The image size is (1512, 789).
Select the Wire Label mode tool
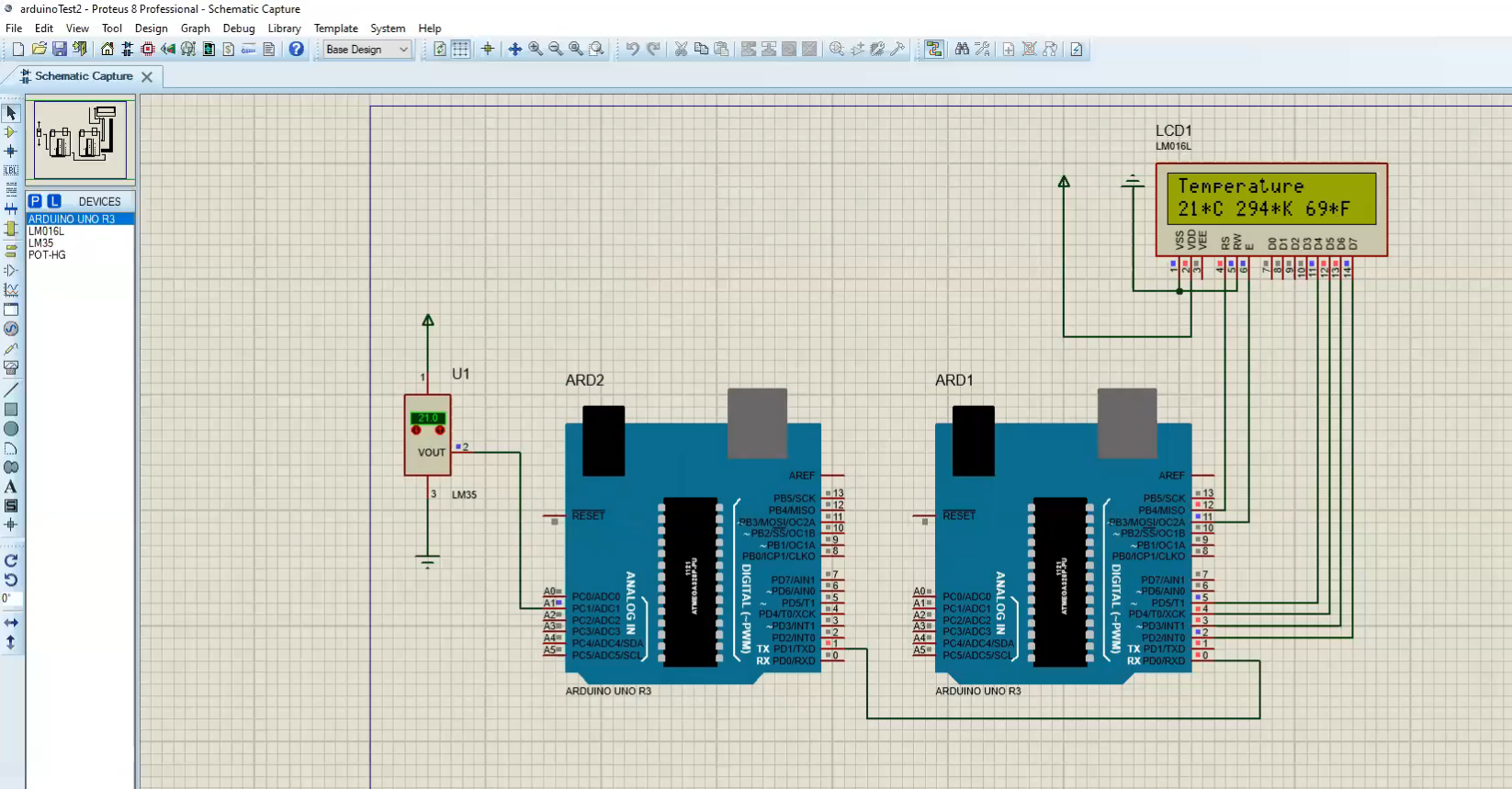11,170
